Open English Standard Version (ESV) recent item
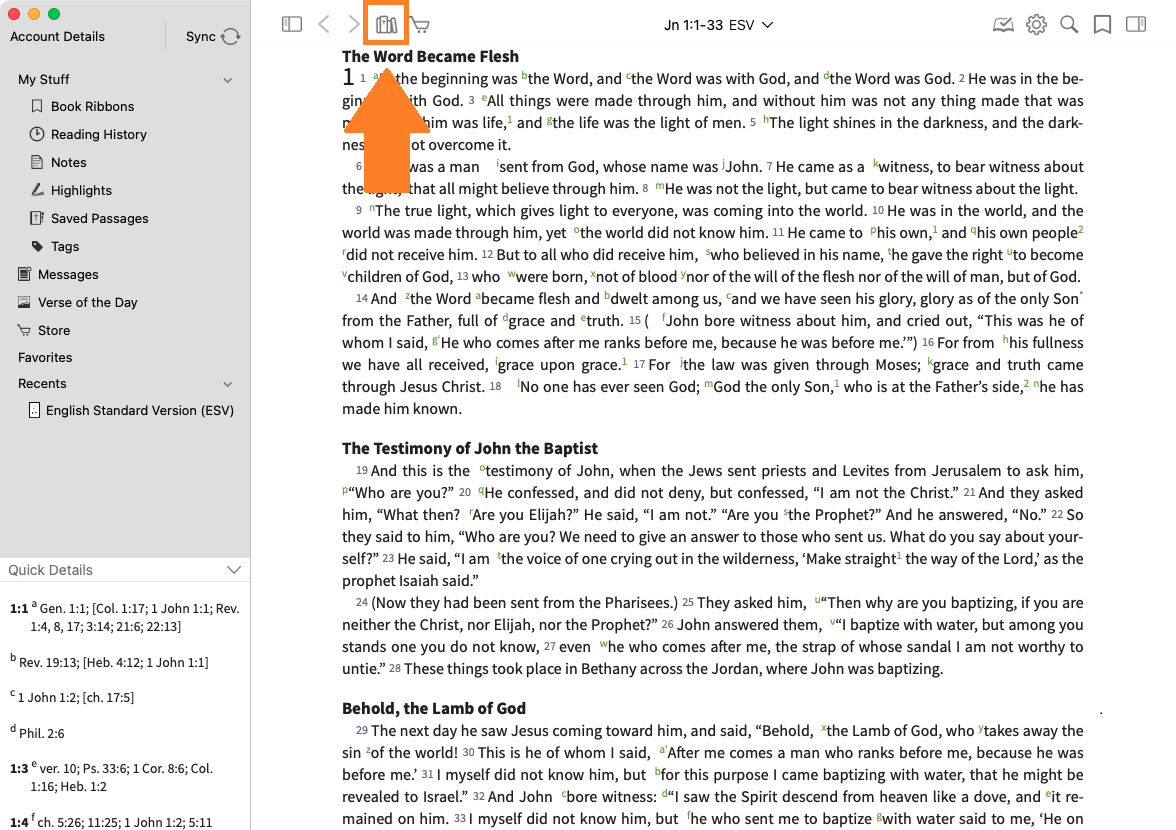Image resolution: width=1176 pixels, height=830 pixels. coord(139,411)
